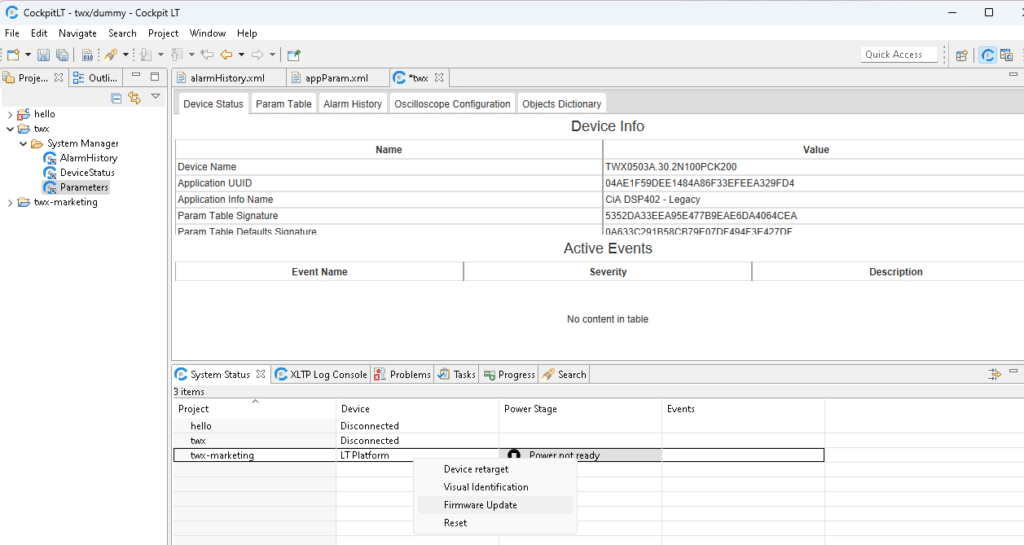The image size is (1024, 545).
Task: Open the Edit menu
Action: pyautogui.click(x=39, y=33)
